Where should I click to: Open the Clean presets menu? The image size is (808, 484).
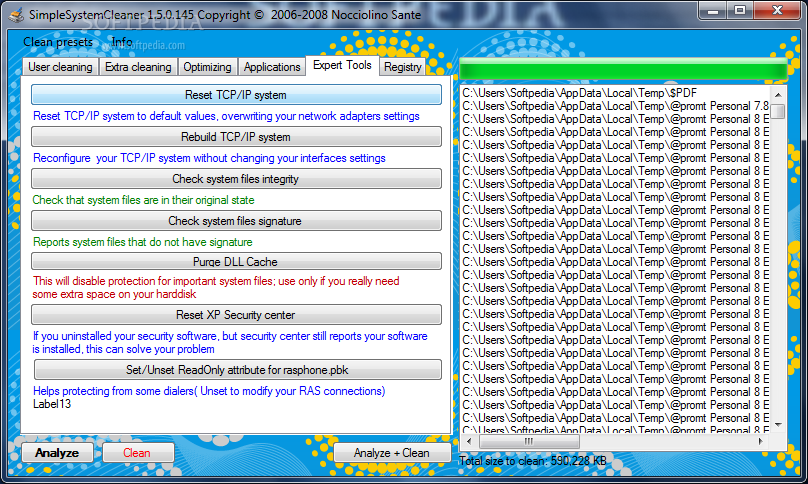tap(58, 42)
